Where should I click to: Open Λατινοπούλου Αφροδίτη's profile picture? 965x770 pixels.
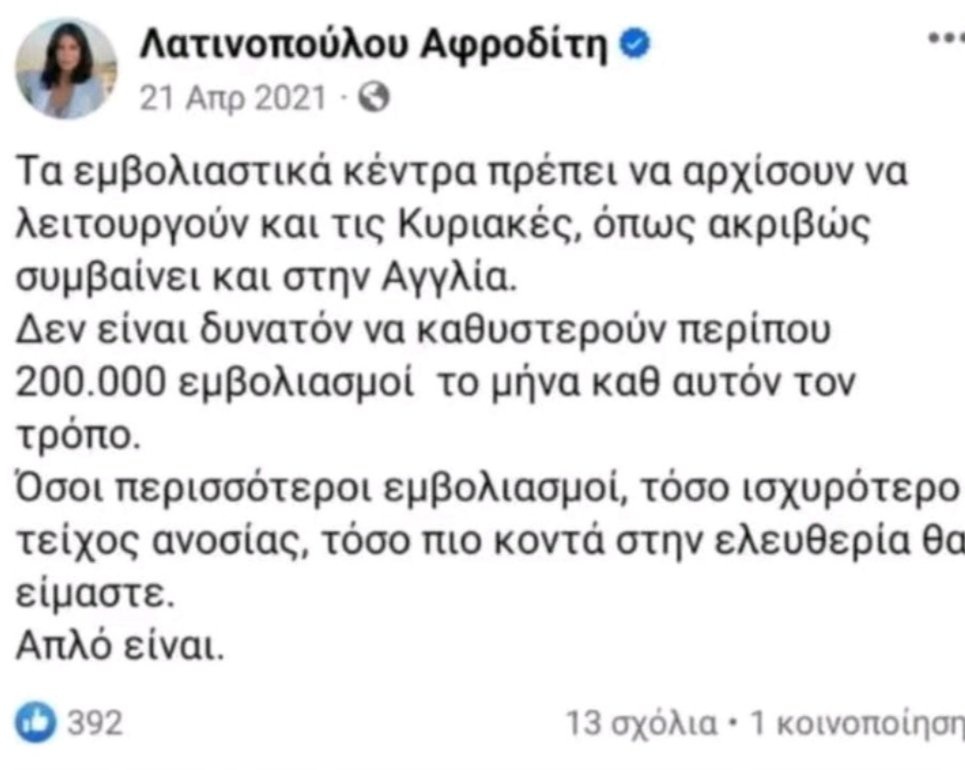pyautogui.click(x=66, y=68)
